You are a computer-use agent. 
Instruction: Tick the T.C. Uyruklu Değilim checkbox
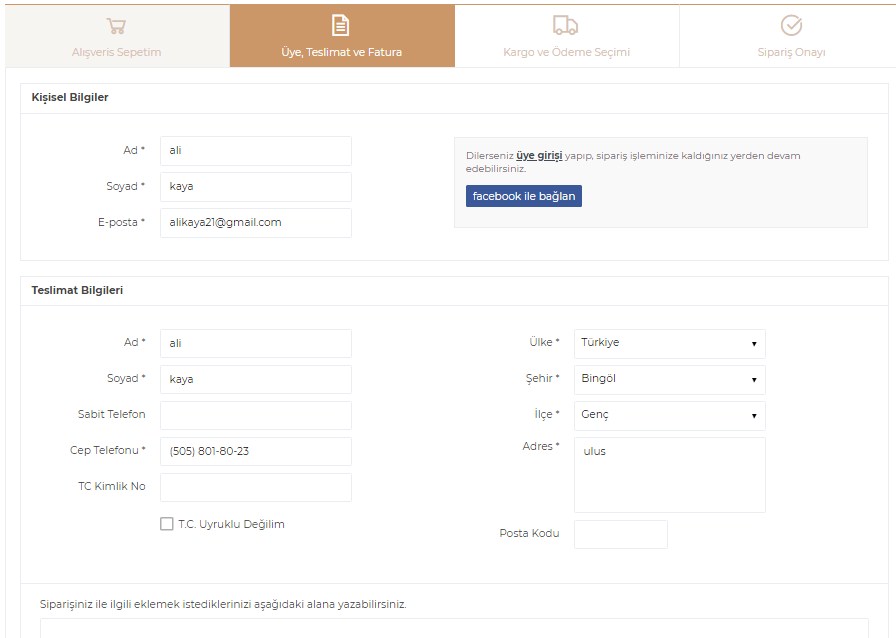[167, 524]
